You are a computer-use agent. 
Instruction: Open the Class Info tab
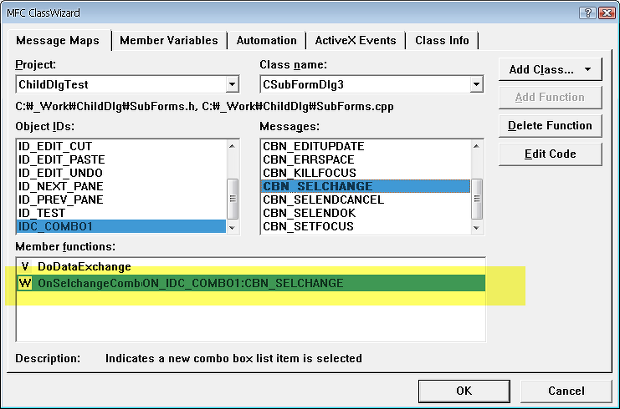pos(442,40)
